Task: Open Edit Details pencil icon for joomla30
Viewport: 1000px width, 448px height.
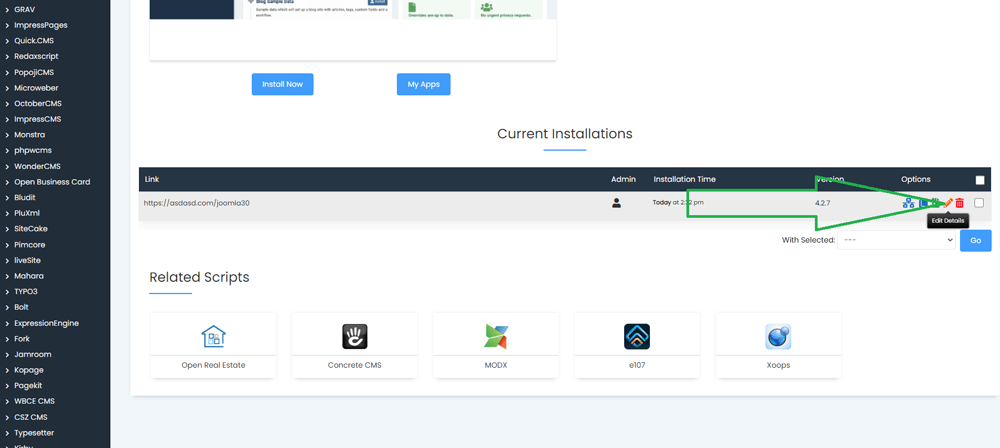Action: (x=948, y=203)
